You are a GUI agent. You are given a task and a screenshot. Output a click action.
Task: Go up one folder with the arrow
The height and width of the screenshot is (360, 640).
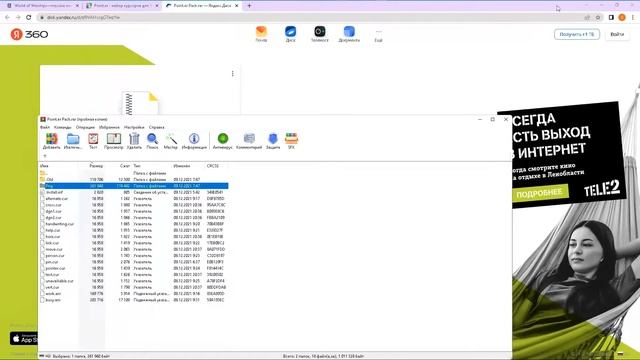45,156
